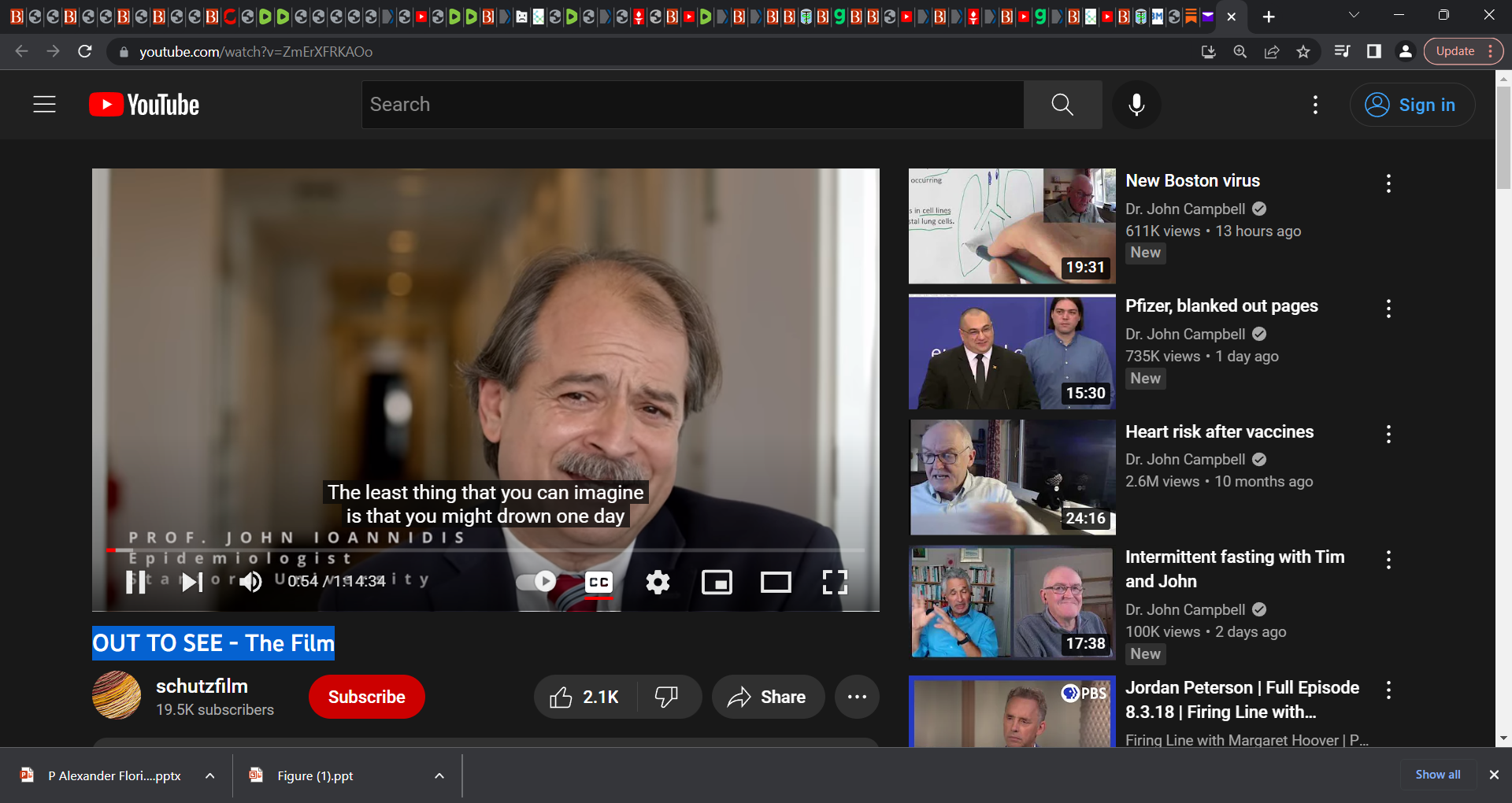Open a new browser tab
Screen dimensions: 1512x803
[1269, 17]
